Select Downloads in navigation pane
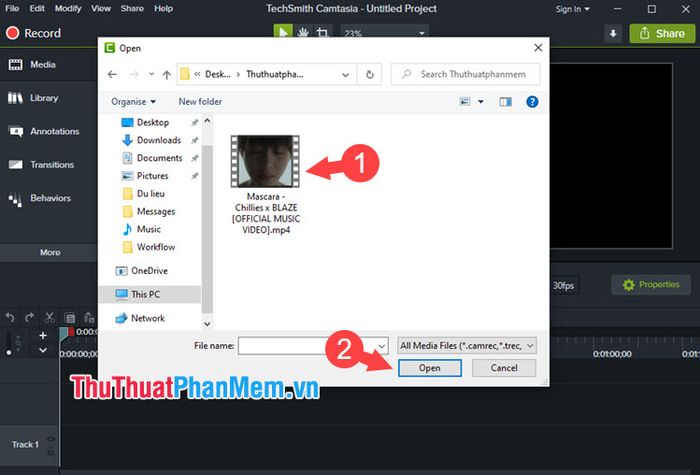The height and width of the screenshot is (475, 700). [x=159, y=140]
